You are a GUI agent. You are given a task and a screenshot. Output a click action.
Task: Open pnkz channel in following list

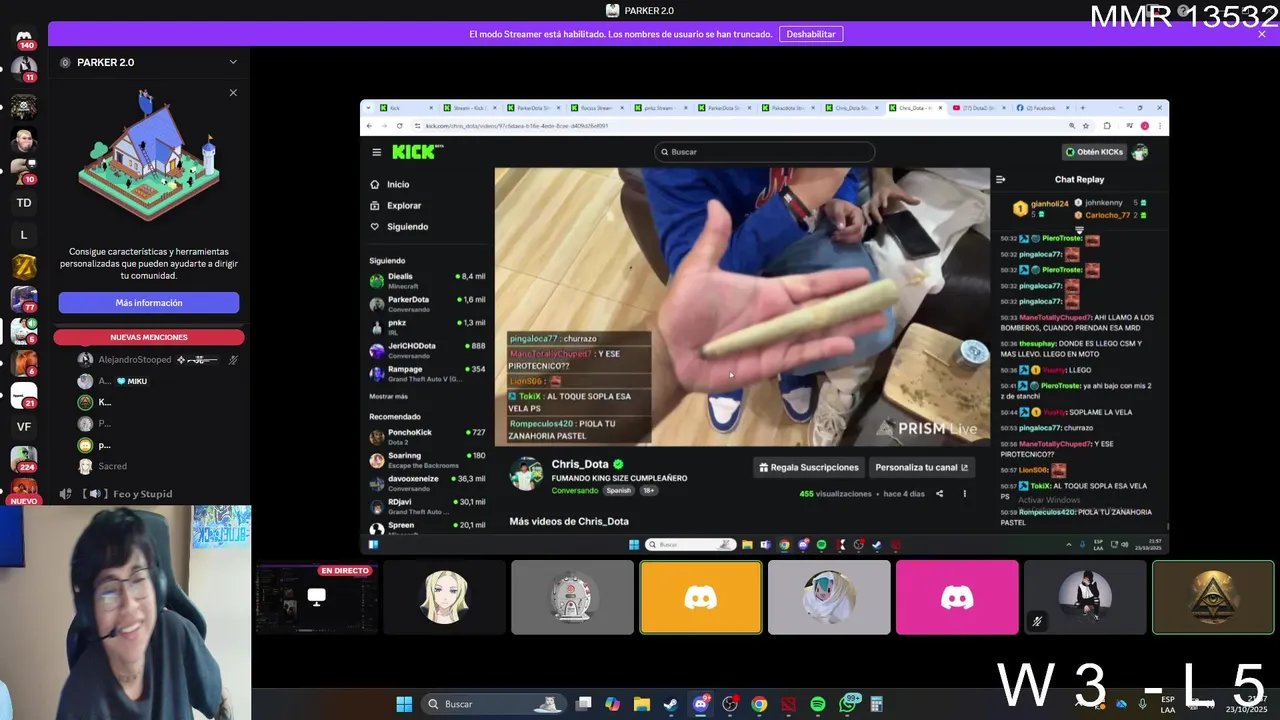coord(428,326)
